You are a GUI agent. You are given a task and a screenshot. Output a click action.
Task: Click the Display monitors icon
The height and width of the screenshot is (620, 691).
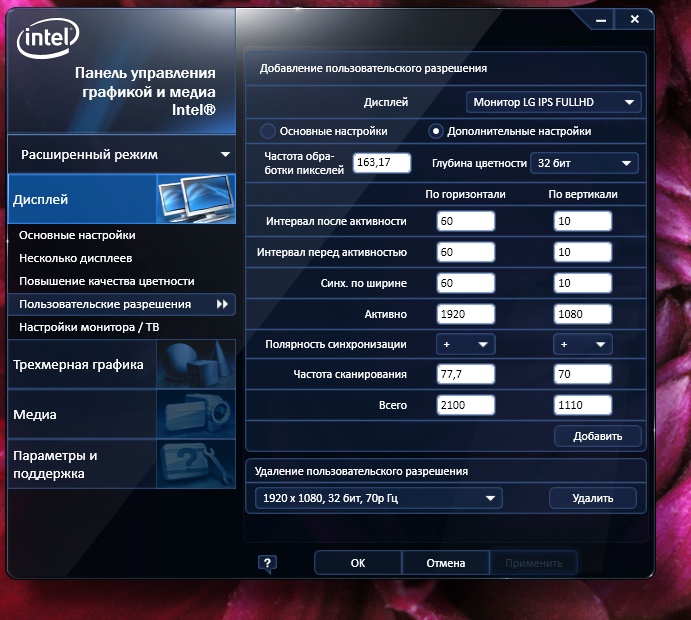(x=196, y=199)
